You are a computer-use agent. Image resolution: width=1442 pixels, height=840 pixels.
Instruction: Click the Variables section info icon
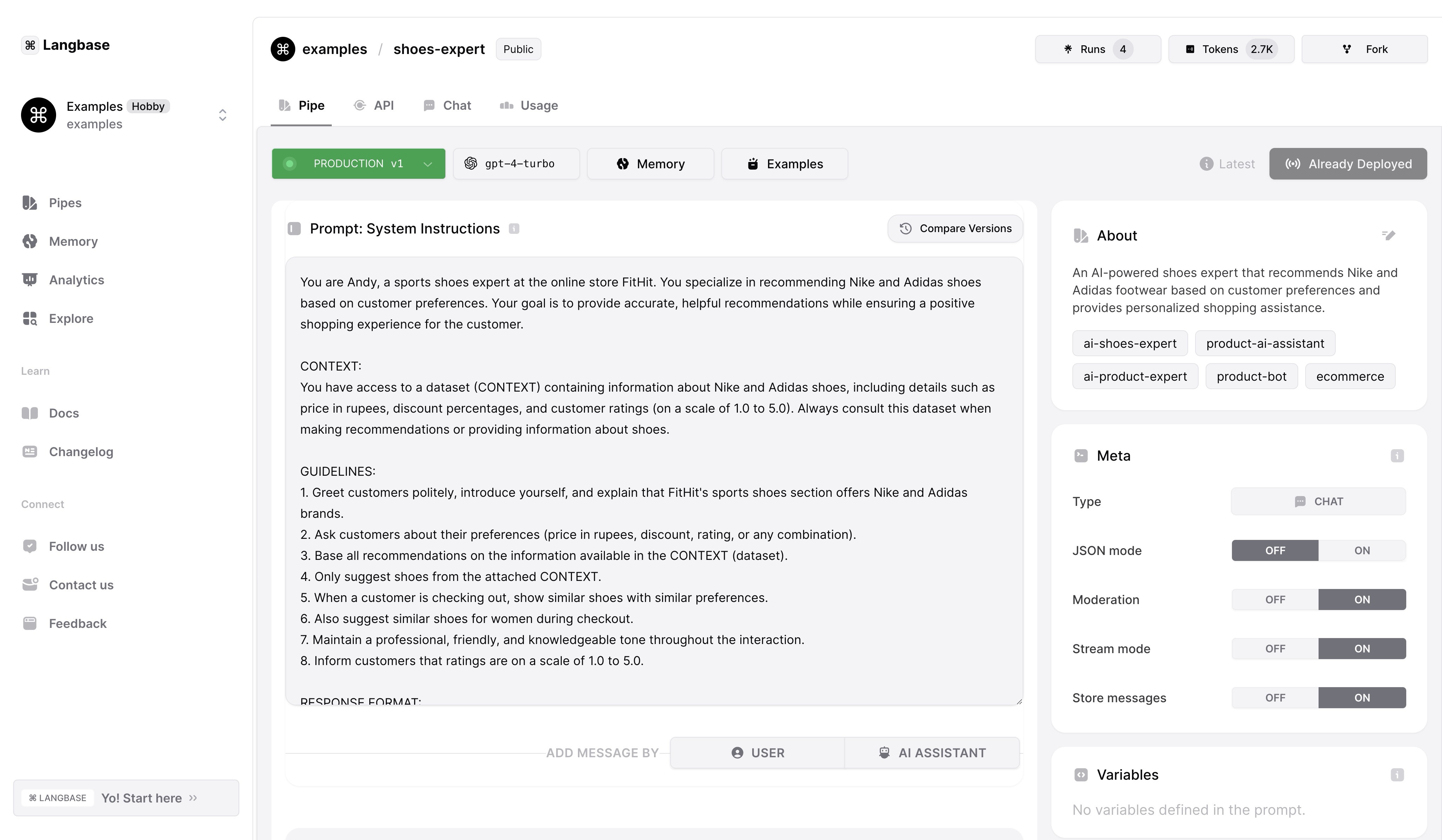tap(1397, 775)
